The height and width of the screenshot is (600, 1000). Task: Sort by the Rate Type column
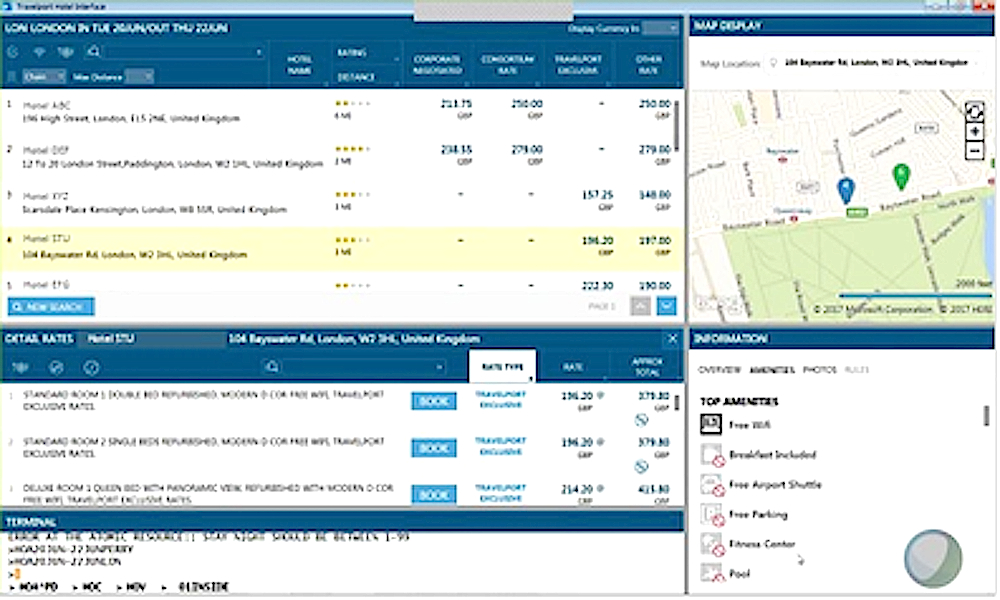pos(502,367)
